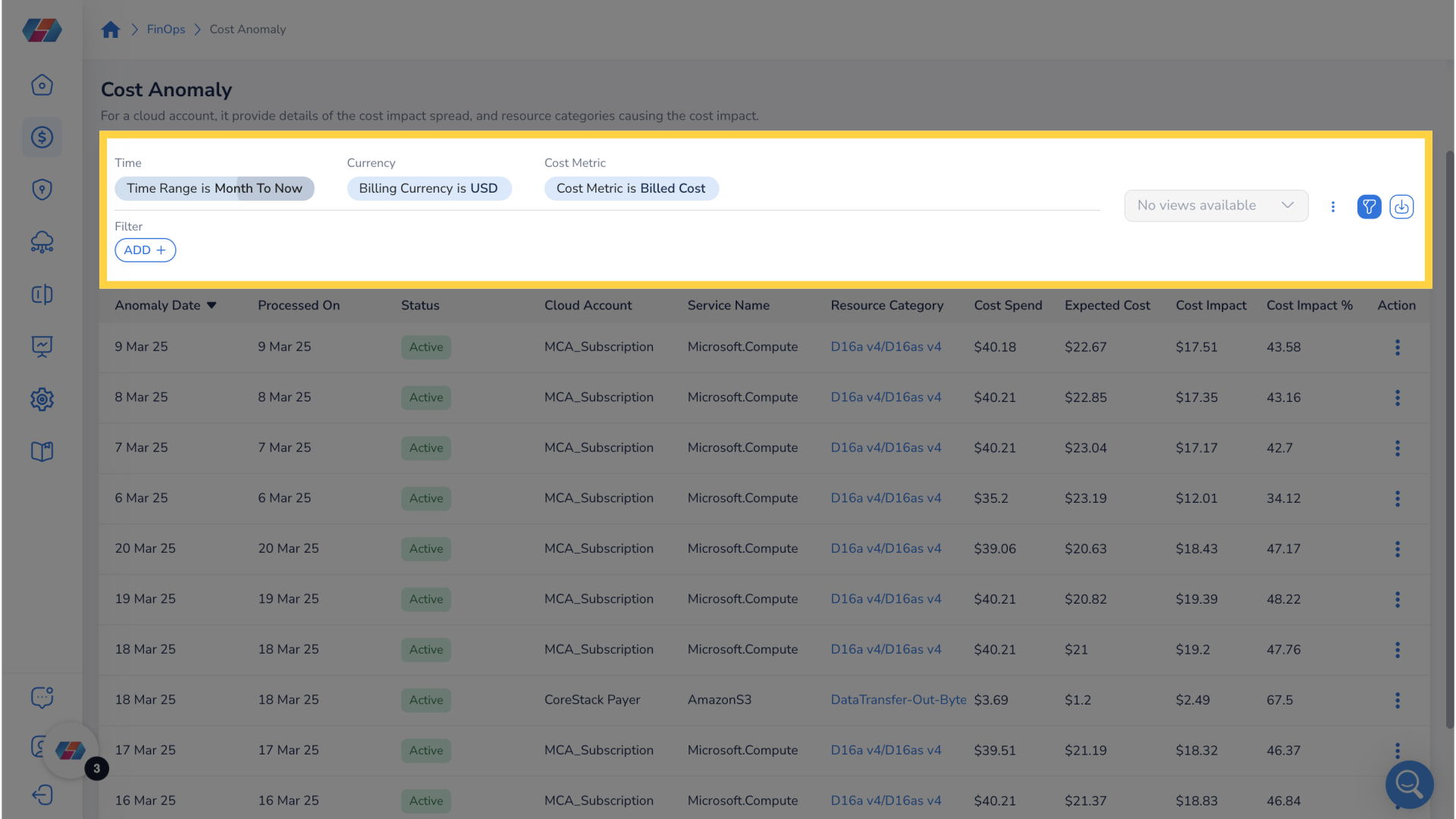This screenshot has height=819, width=1456.
Task: Click the logout icon in the sidebar
Action: (42, 795)
